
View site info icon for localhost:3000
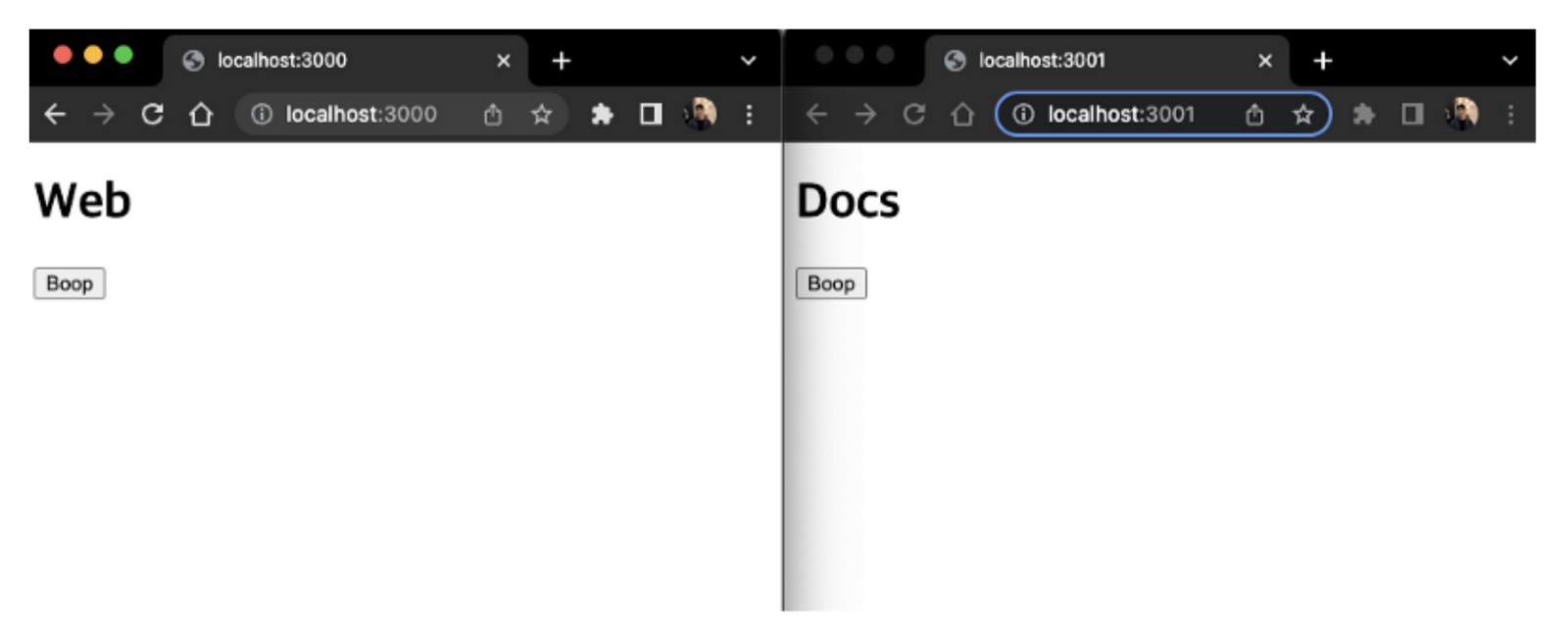coord(262,115)
